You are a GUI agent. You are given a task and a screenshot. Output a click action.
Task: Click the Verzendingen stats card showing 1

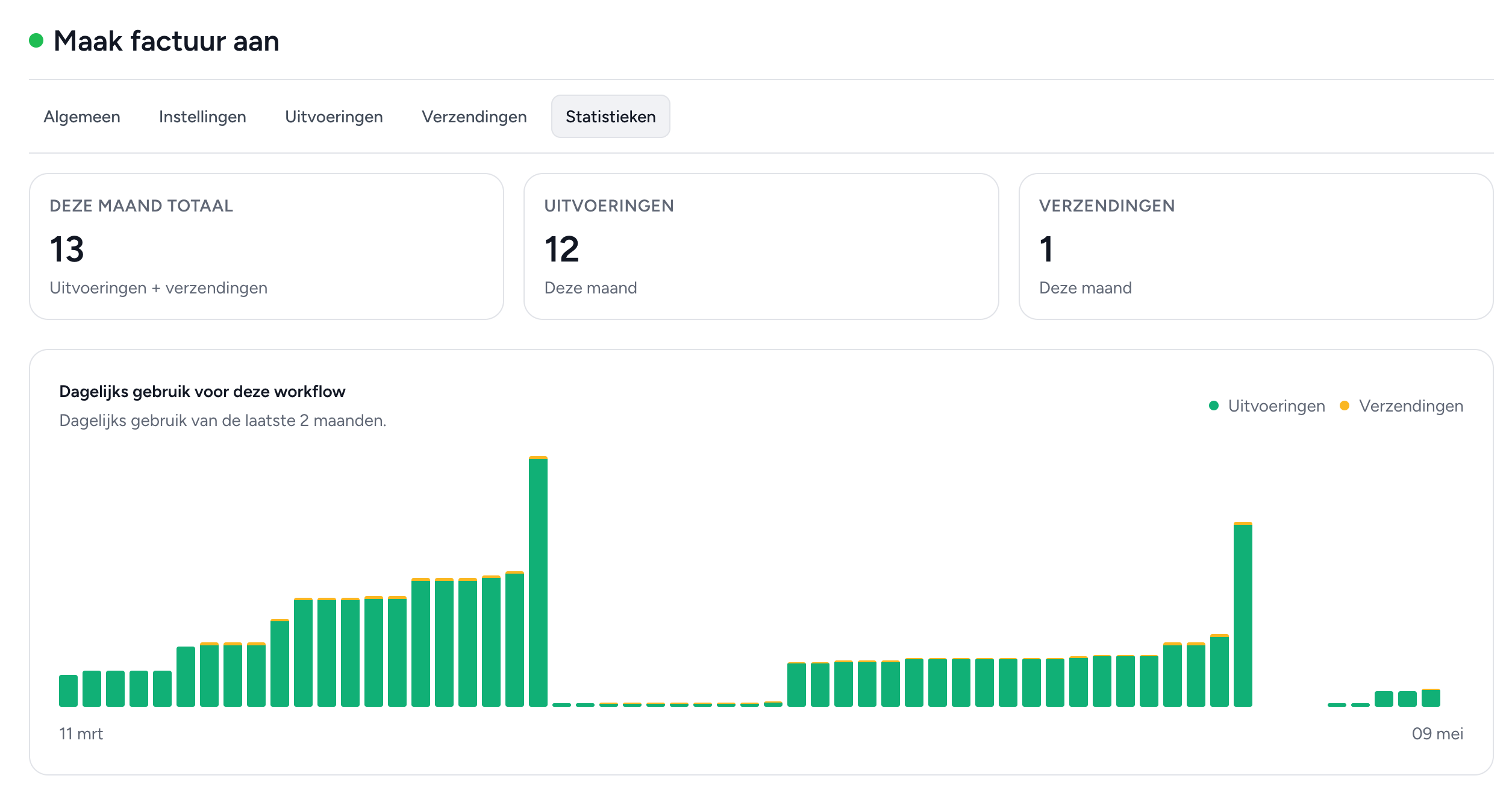tap(1255, 246)
